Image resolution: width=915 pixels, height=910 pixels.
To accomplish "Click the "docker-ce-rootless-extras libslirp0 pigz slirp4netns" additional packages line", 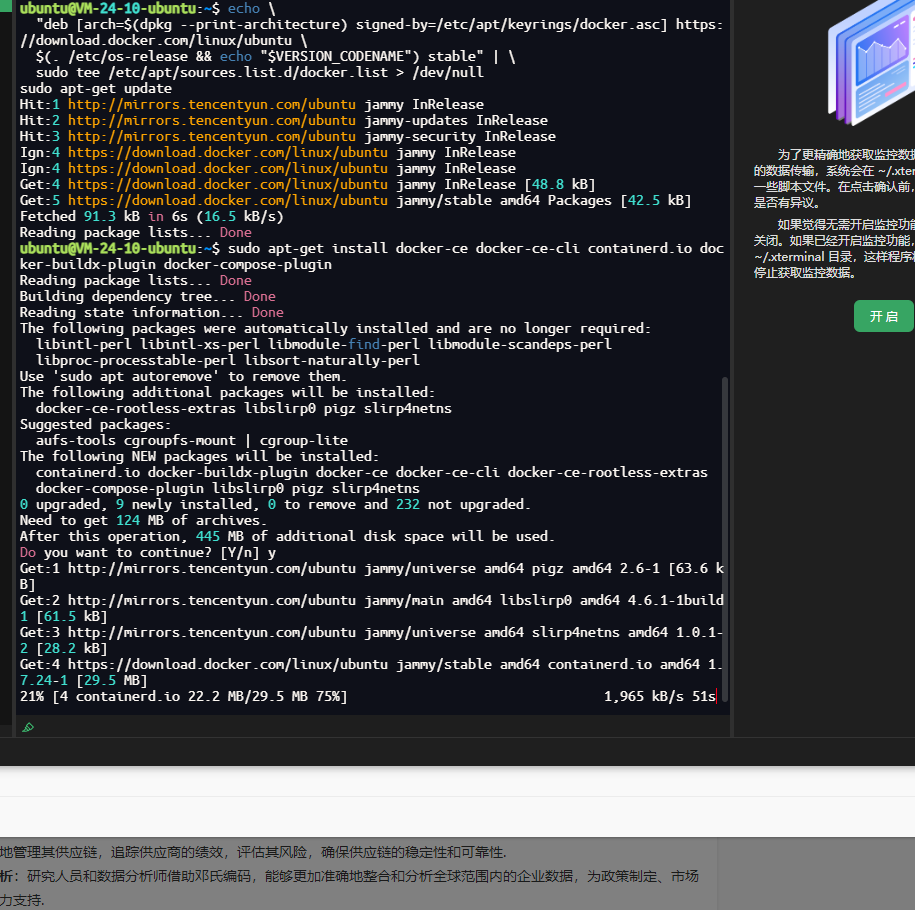I will [x=244, y=409].
